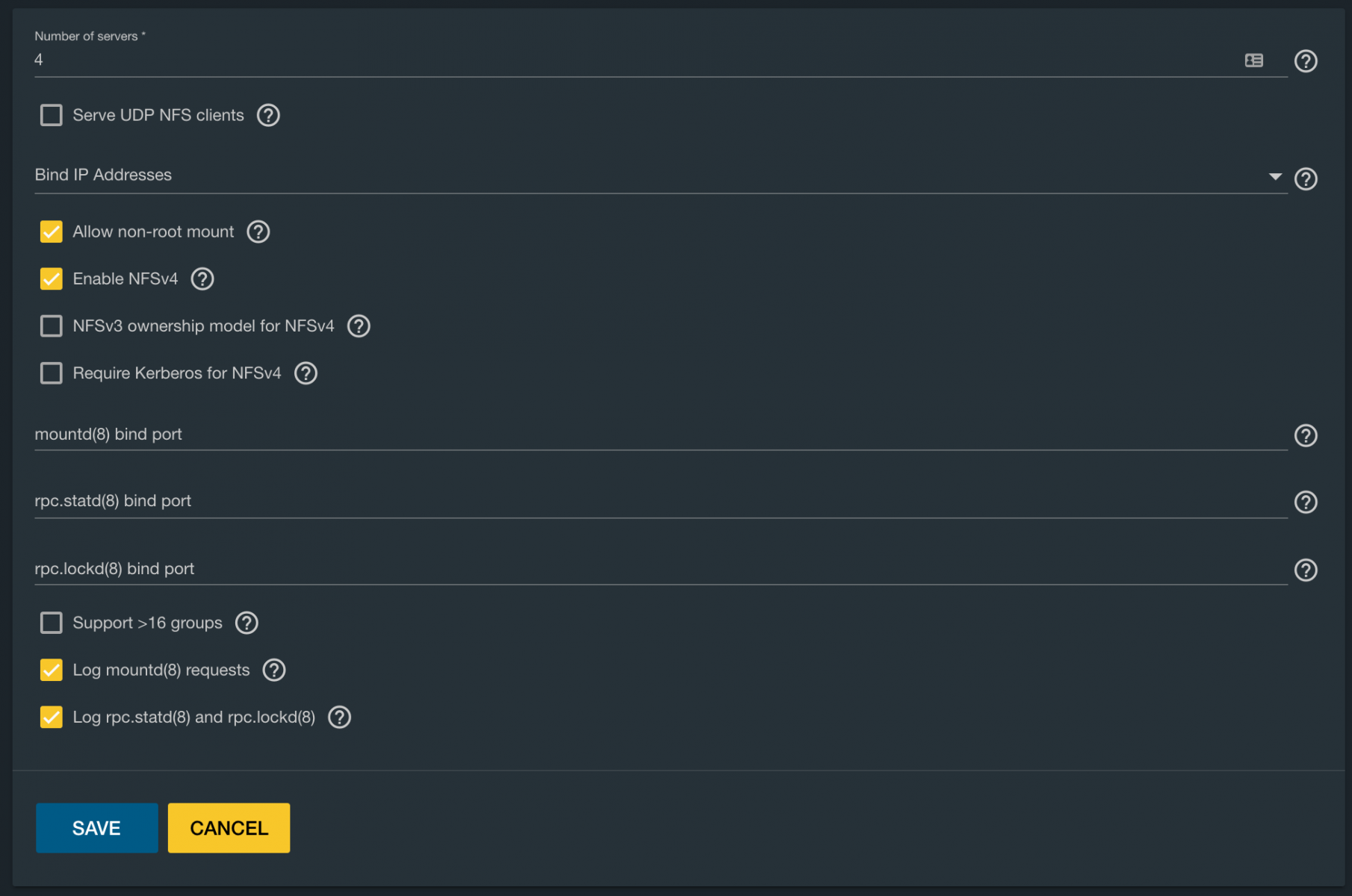This screenshot has width=1352, height=896.
Task: Tick Require Kerberos for NFSv4 checkbox
Action: (x=51, y=373)
